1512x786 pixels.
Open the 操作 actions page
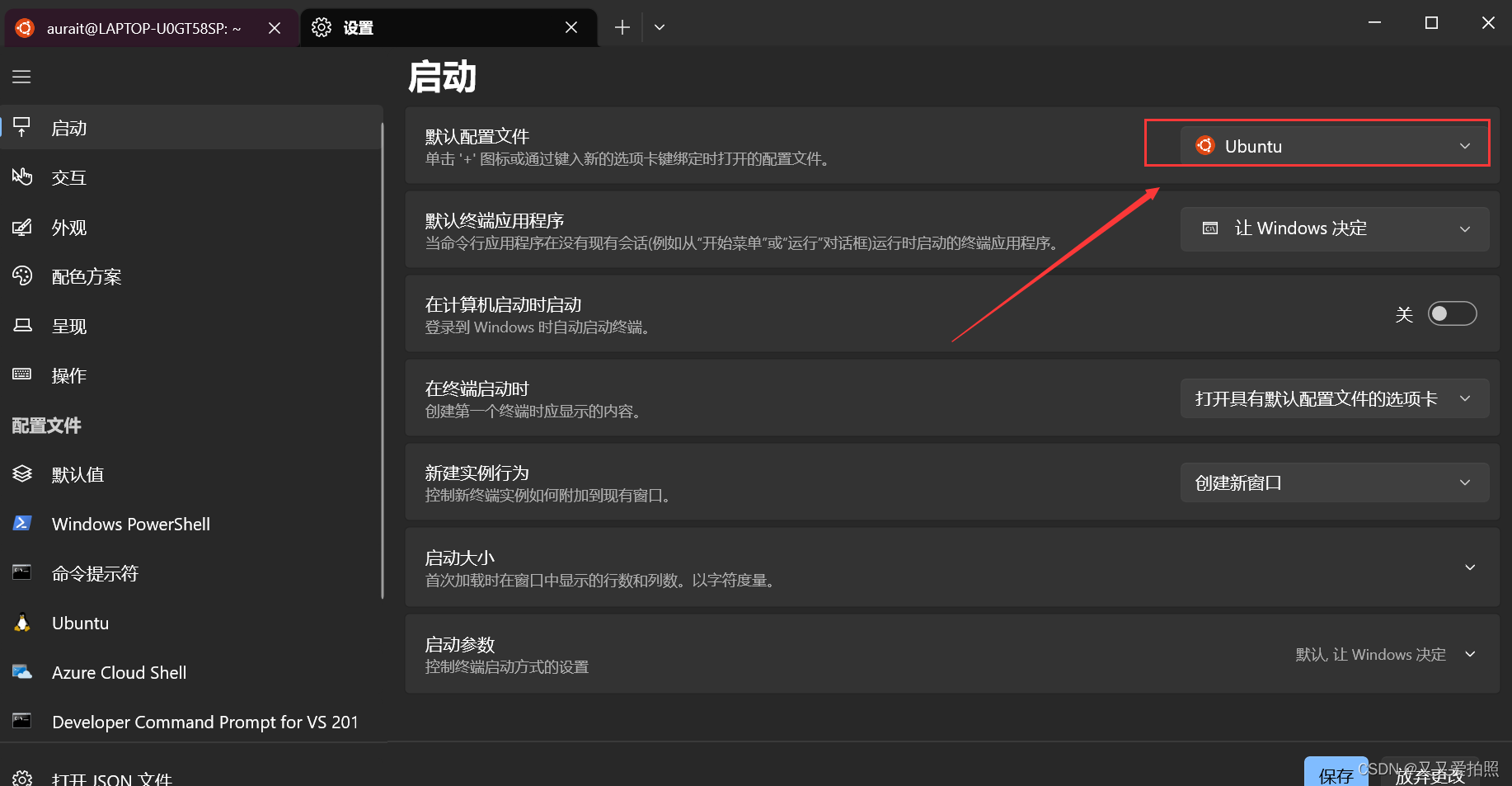tap(191, 375)
